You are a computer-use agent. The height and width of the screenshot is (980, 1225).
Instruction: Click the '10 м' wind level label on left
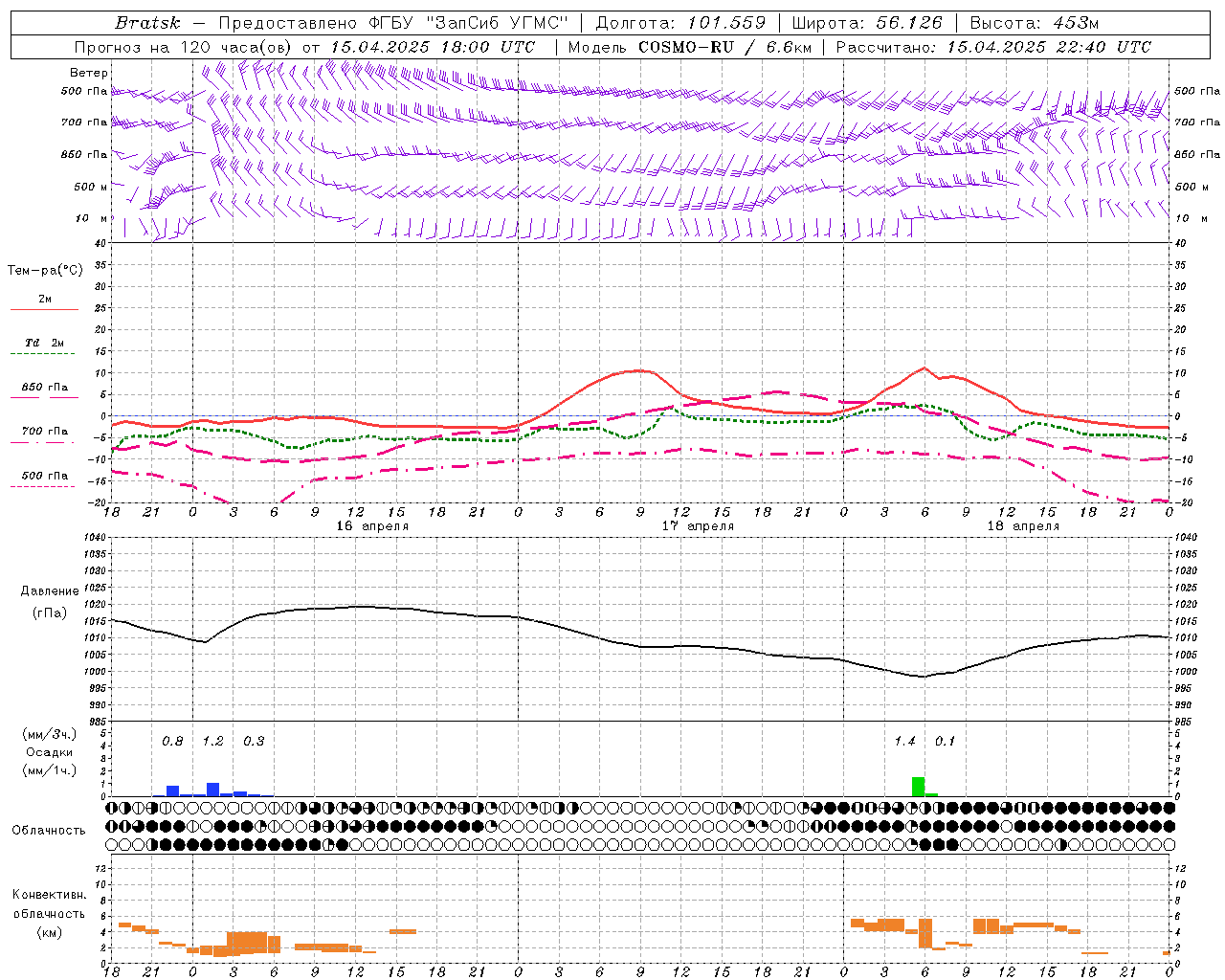92,219
